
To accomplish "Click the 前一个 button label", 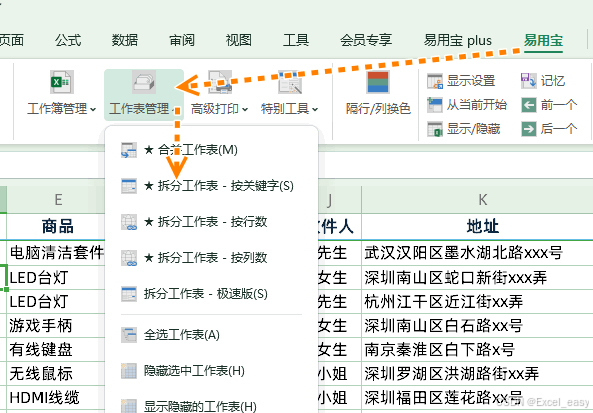I will click(559, 105).
